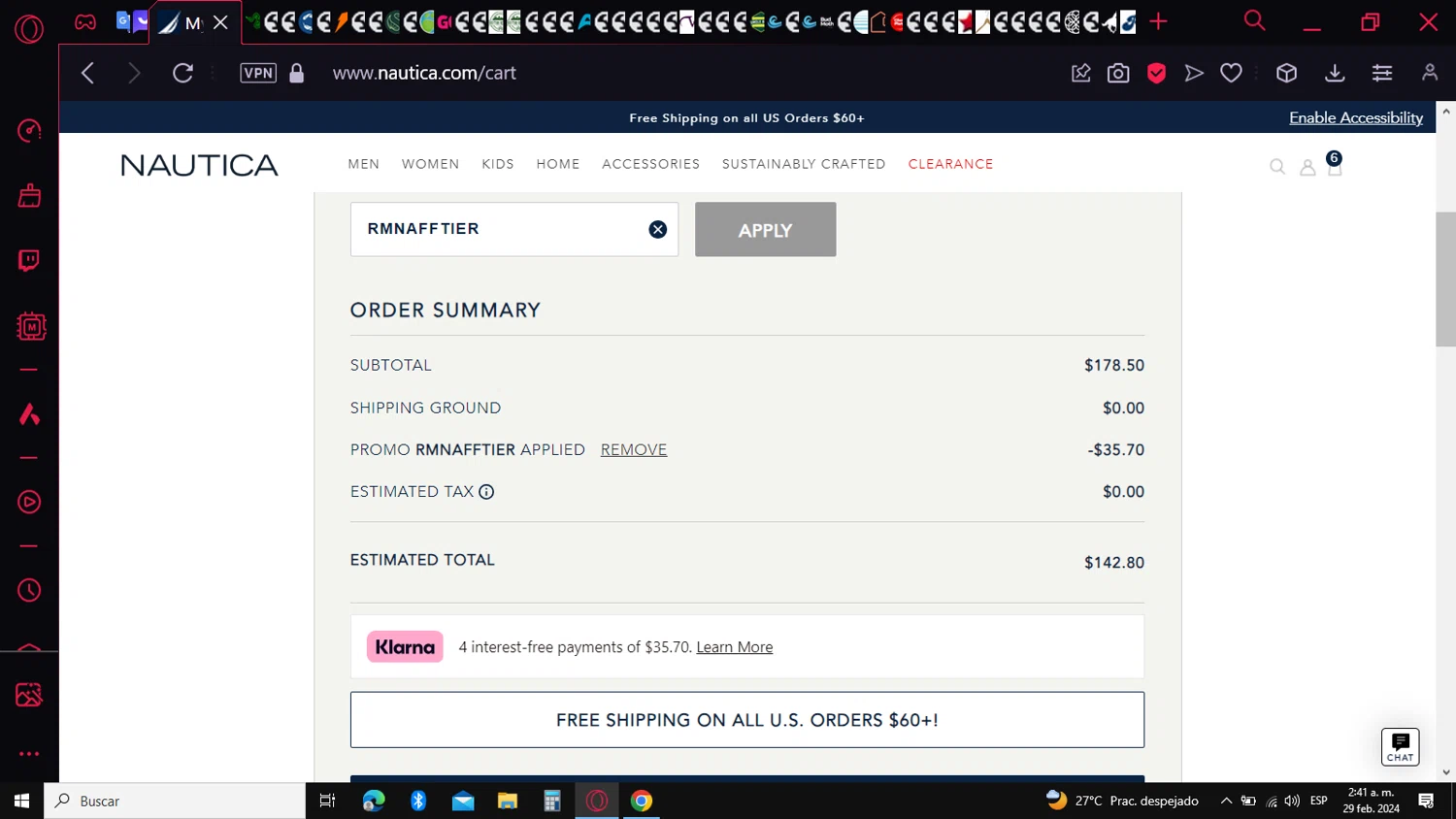Image resolution: width=1456 pixels, height=819 pixels.
Task: Go forward to the next page
Action: (134, 73)
